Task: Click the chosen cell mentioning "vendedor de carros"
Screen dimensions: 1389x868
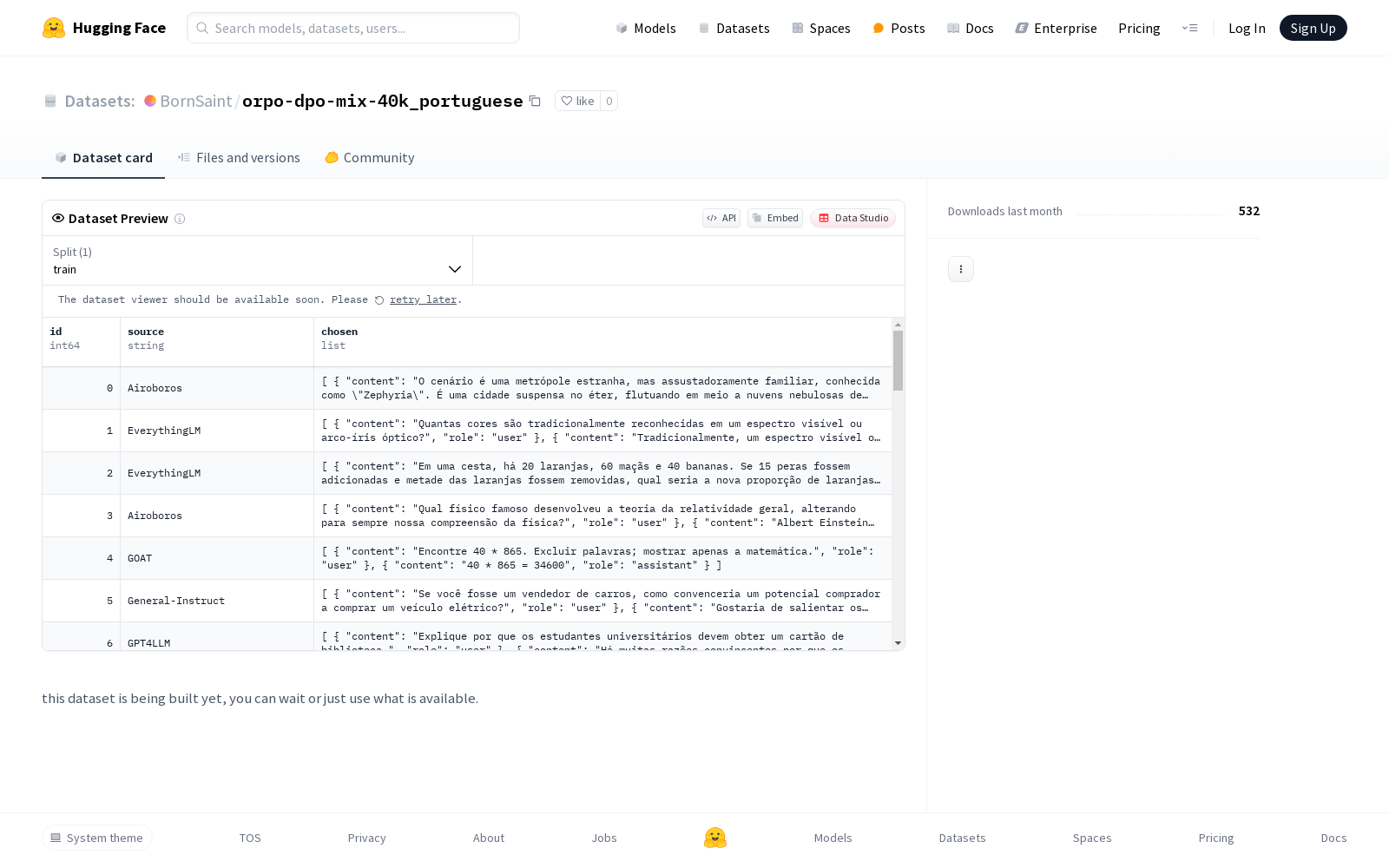Action: pyautogui.click(x=603, y=601)
